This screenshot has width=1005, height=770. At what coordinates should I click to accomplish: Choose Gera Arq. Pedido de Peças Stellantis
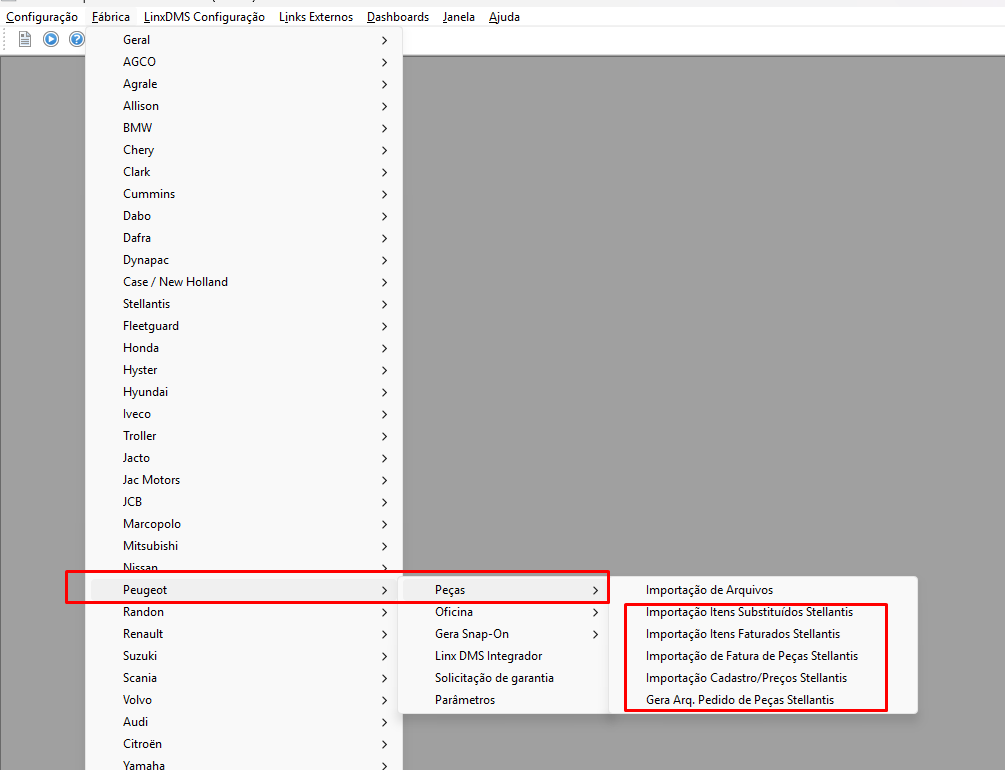(x=763, y=699)
